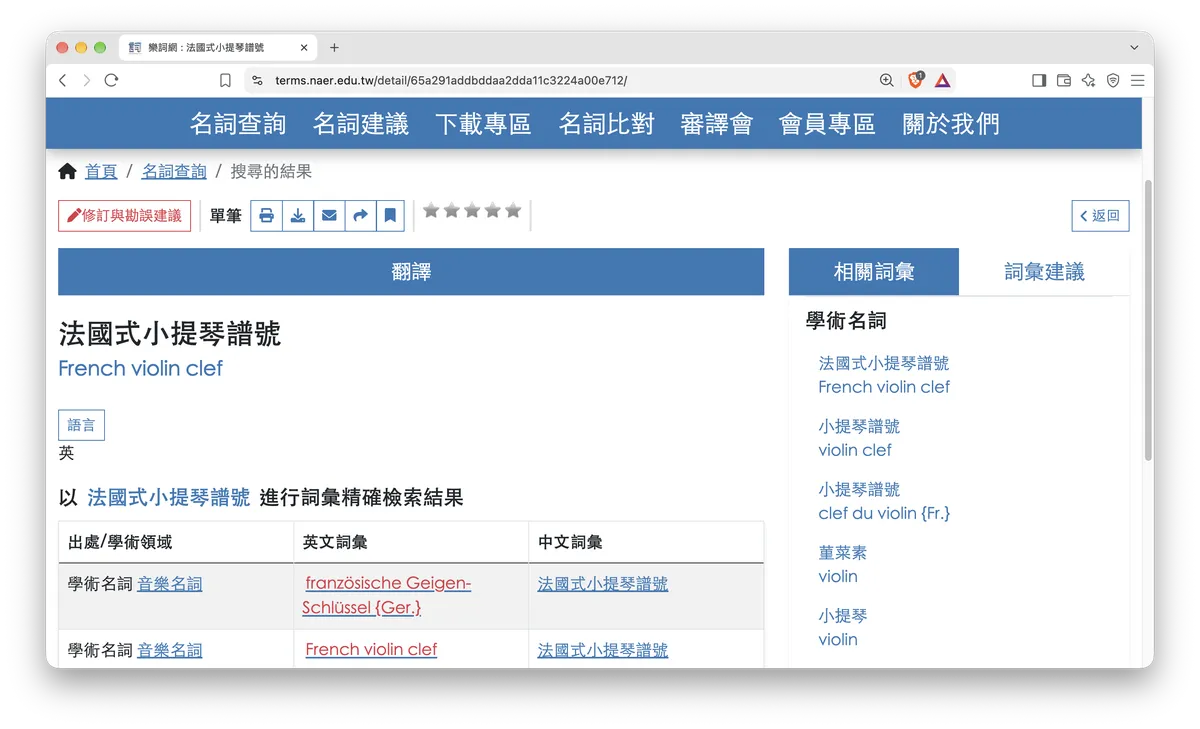Reload the page
Screen dimensions: 1200x729
[111, 80]
